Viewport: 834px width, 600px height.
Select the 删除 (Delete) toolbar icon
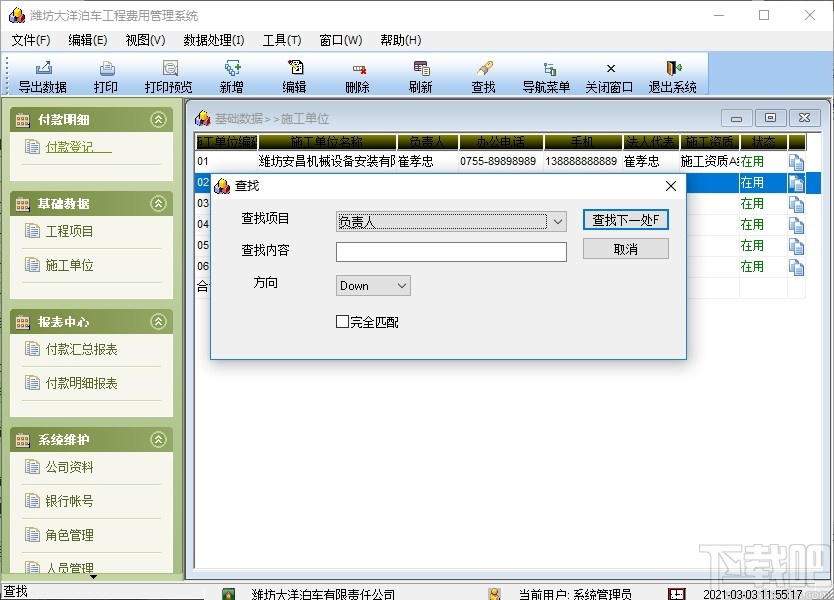pyautogui.click(x=357, y=74)
